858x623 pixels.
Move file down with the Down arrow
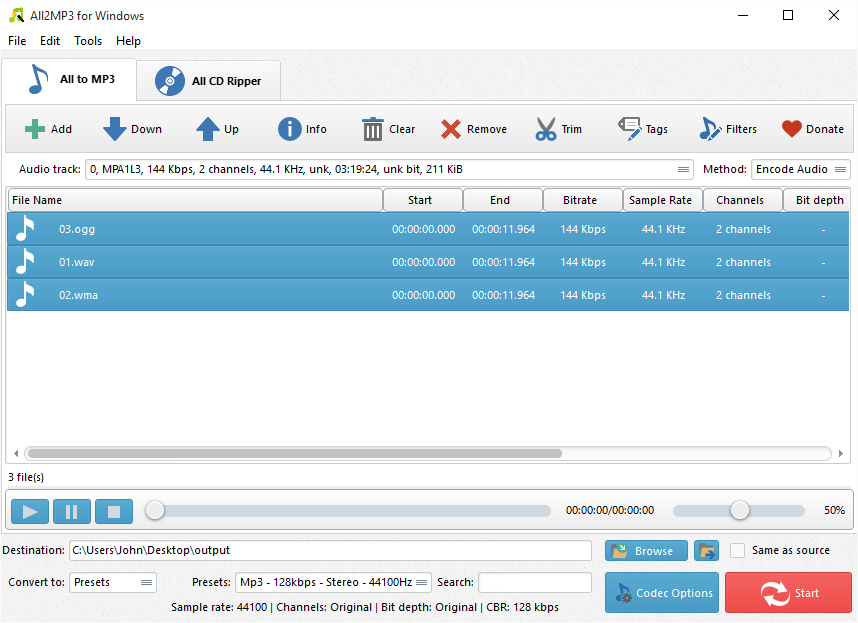[115, 129]
